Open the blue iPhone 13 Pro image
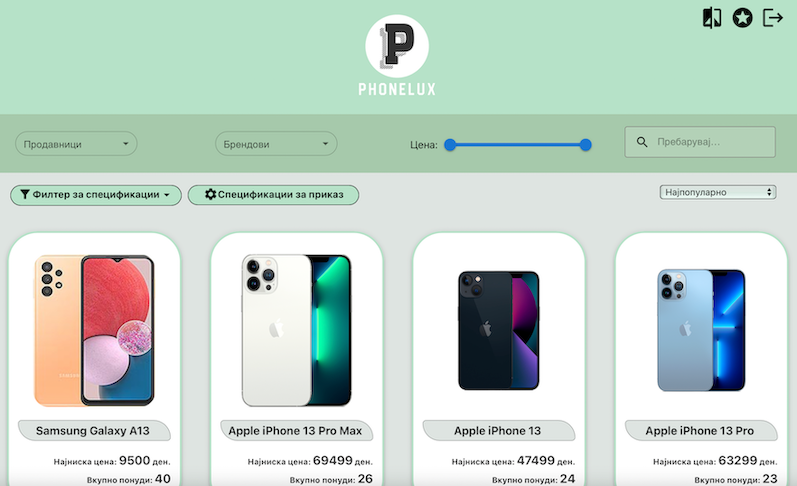The height and width of the screenshot is (486, 797). pyautogui.click(x=701, y=330)
